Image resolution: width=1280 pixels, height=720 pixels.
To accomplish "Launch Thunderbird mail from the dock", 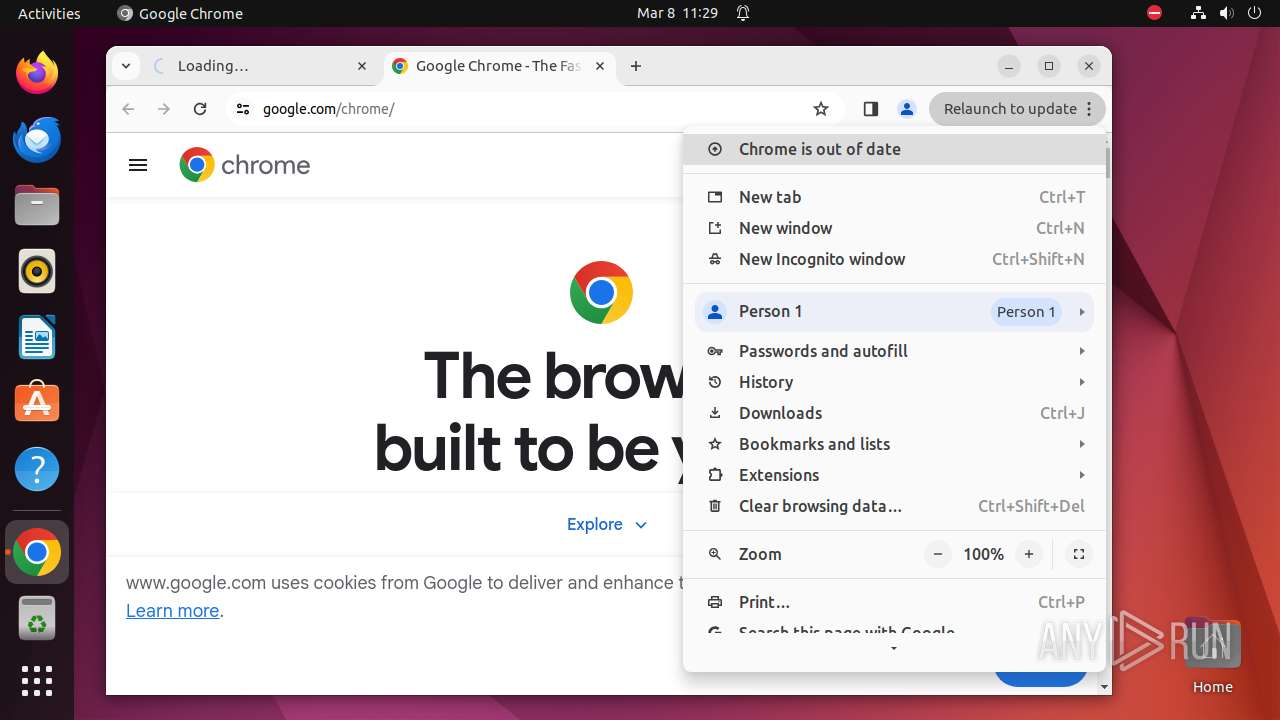I will 37,139.
